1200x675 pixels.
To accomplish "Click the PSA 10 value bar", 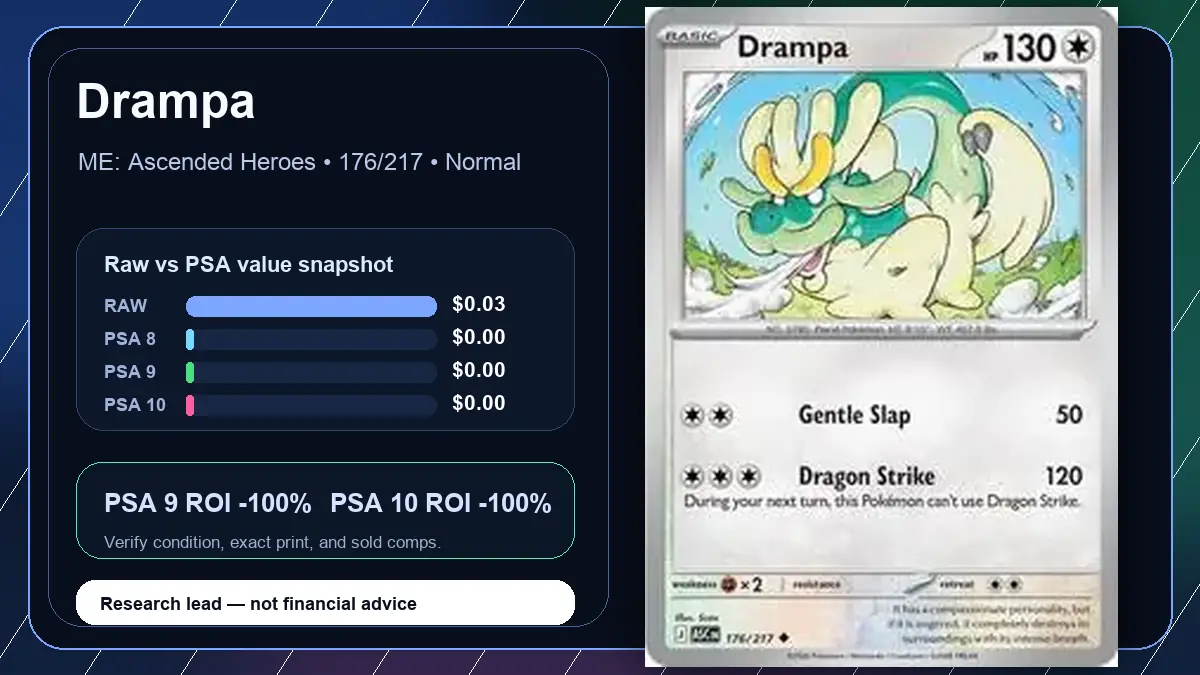I will (311, 405).
